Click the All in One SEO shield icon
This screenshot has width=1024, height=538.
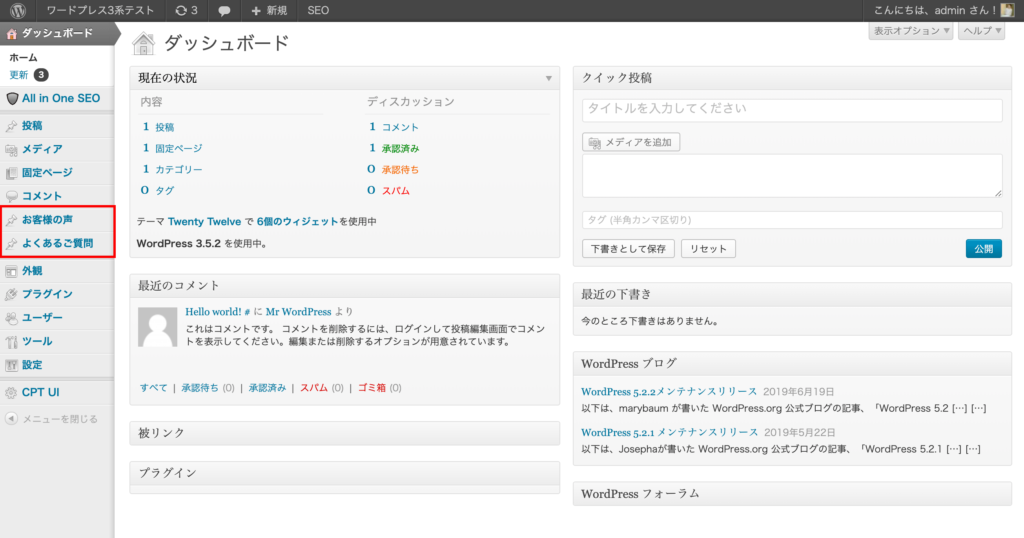click(x=12, y=99)
